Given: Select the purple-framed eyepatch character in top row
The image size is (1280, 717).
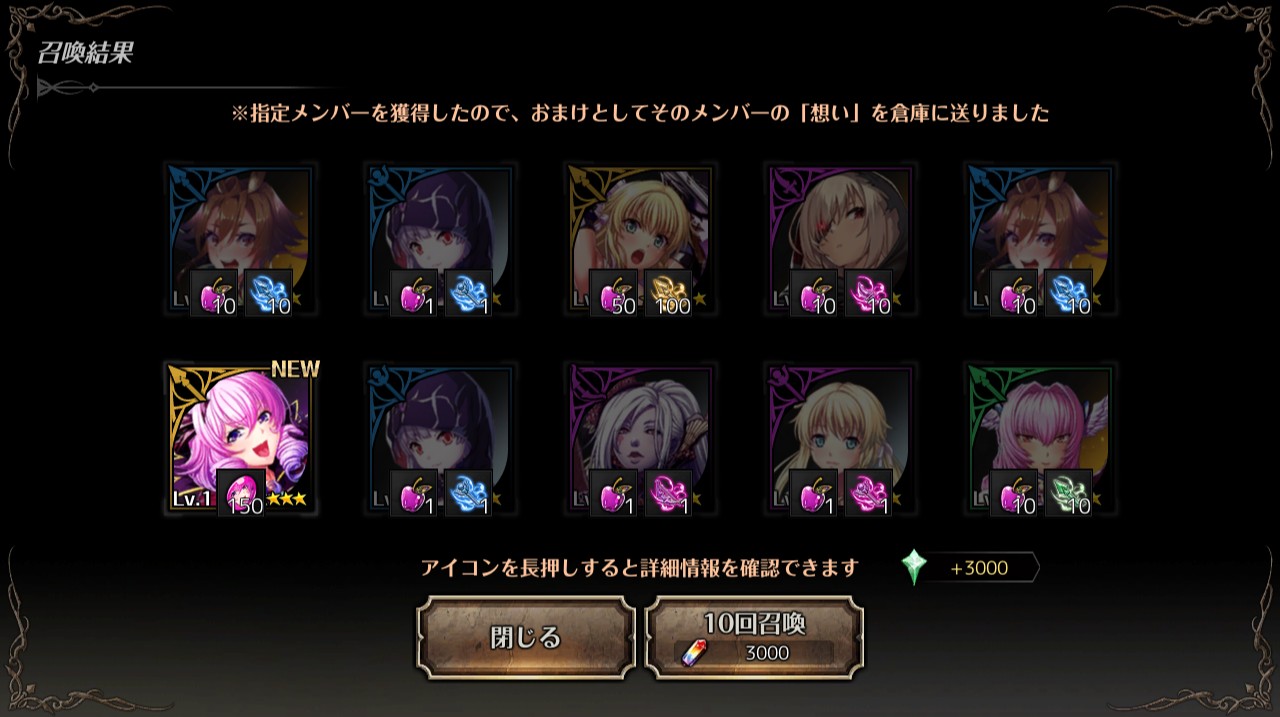Looking at the screenshot, I should tap(841, 240).
